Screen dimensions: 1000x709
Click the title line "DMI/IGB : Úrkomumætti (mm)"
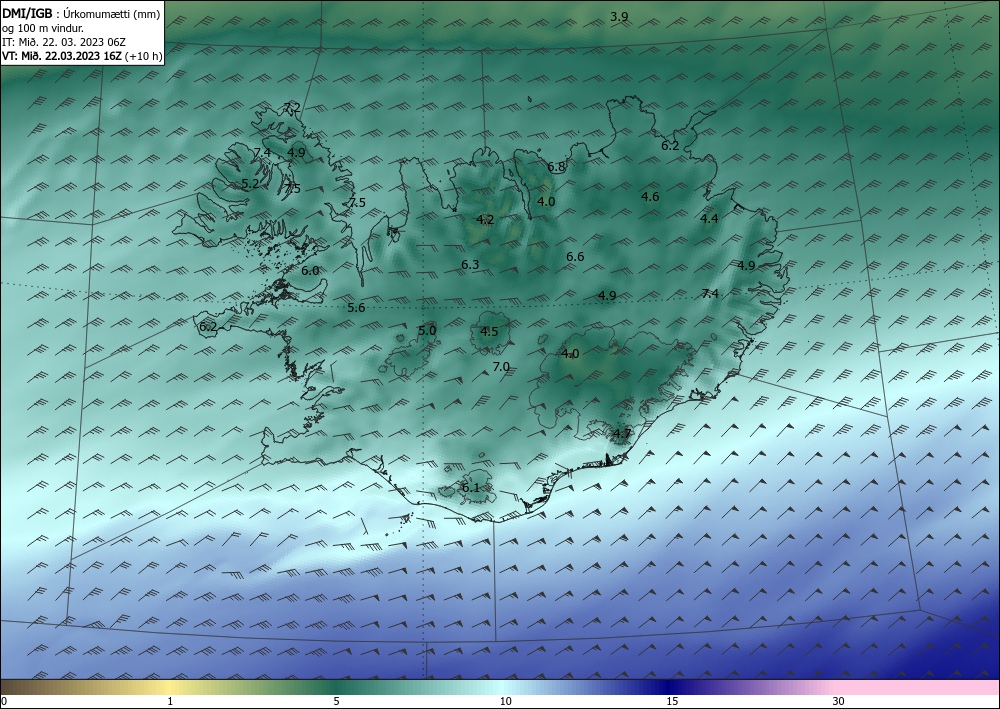pyautogui.click(x=82, y=15)
